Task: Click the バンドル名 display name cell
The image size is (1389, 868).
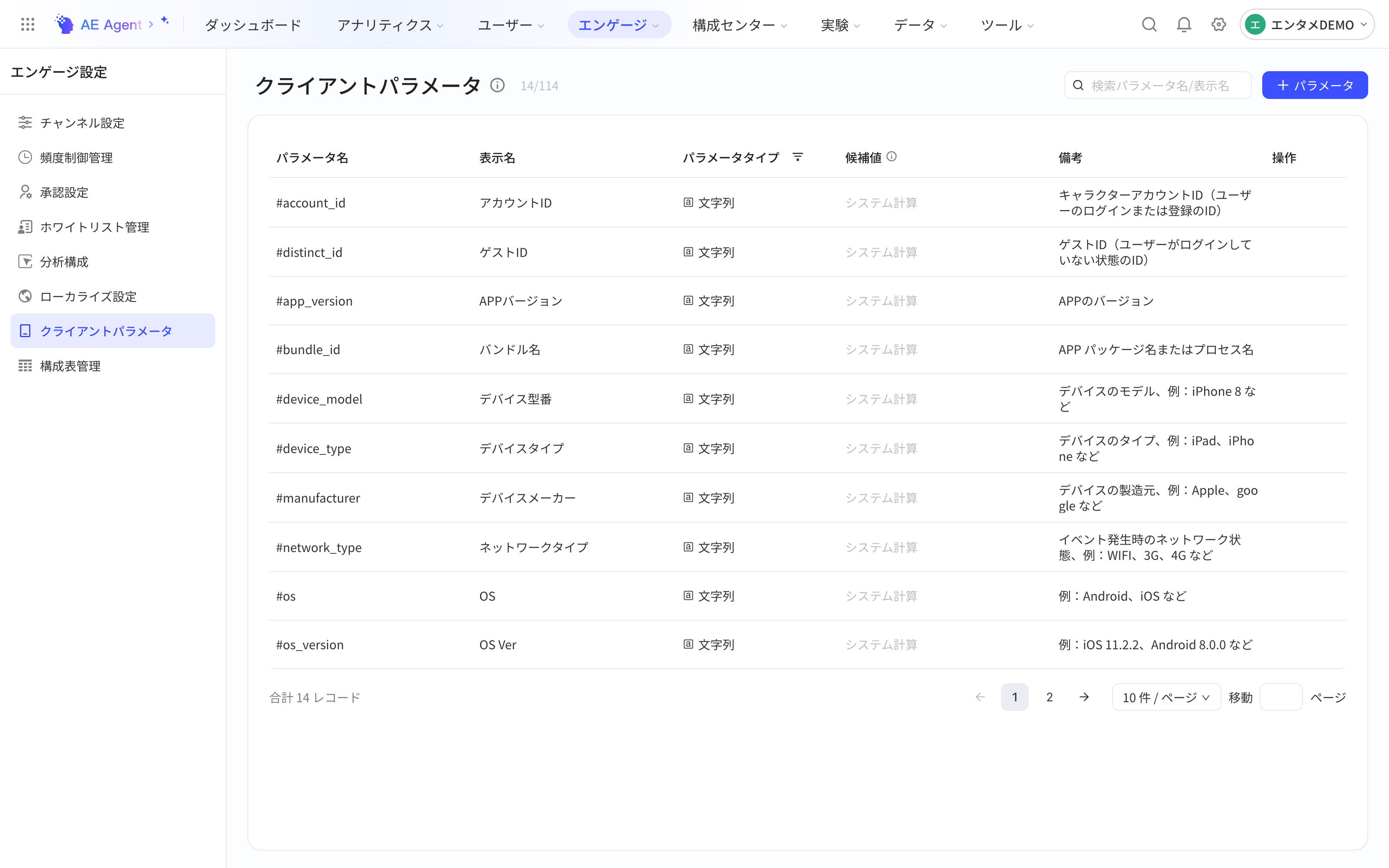Action: pos(510,350)
